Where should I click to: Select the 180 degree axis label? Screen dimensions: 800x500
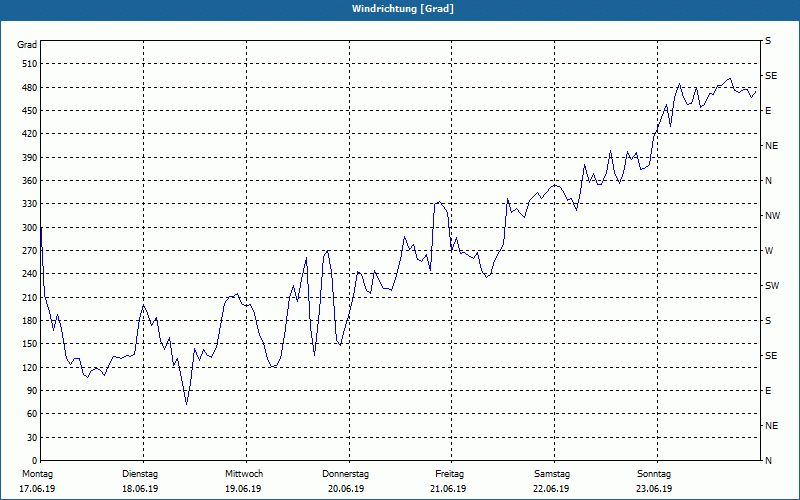(30, 321)
